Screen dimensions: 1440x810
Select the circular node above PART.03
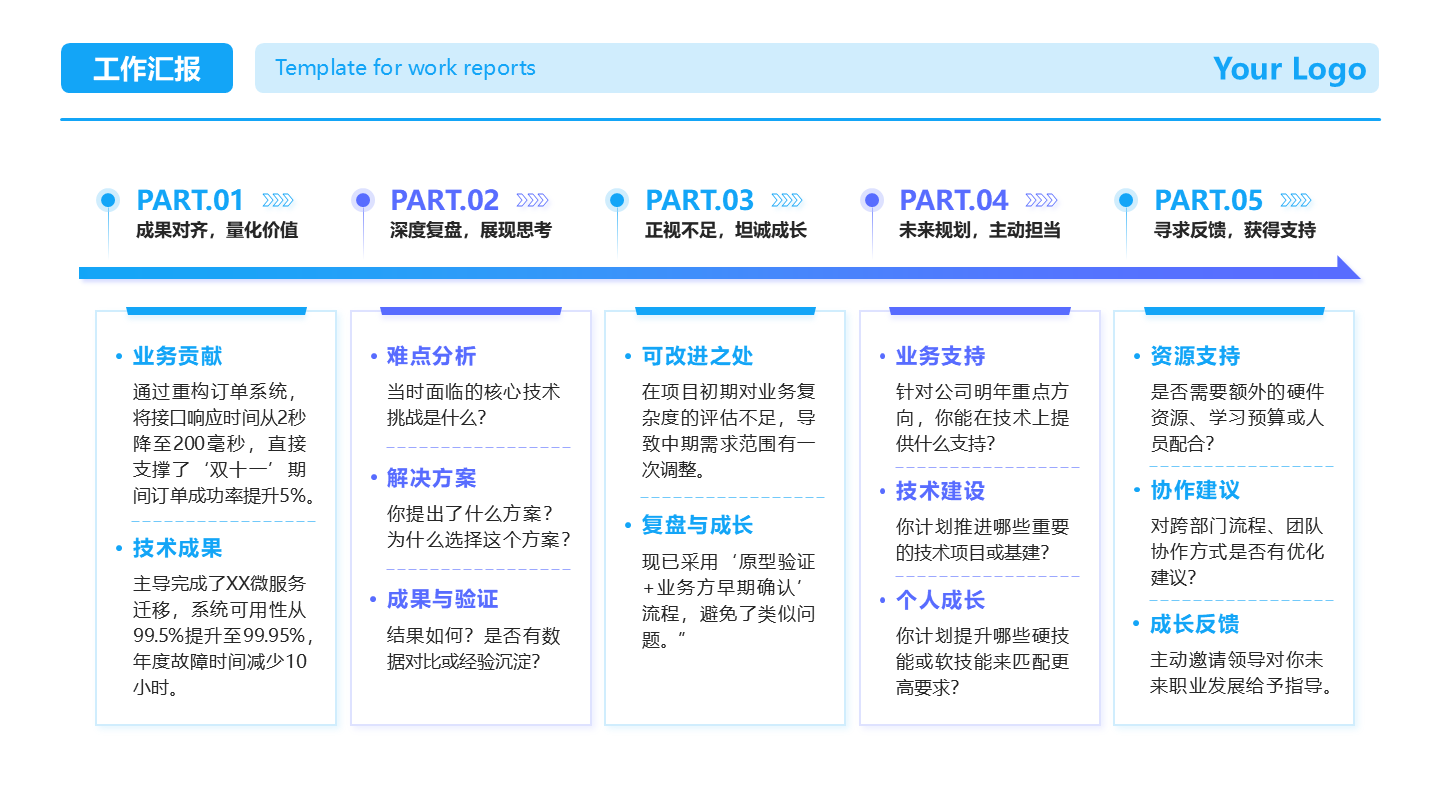click(x=616, y=198)
